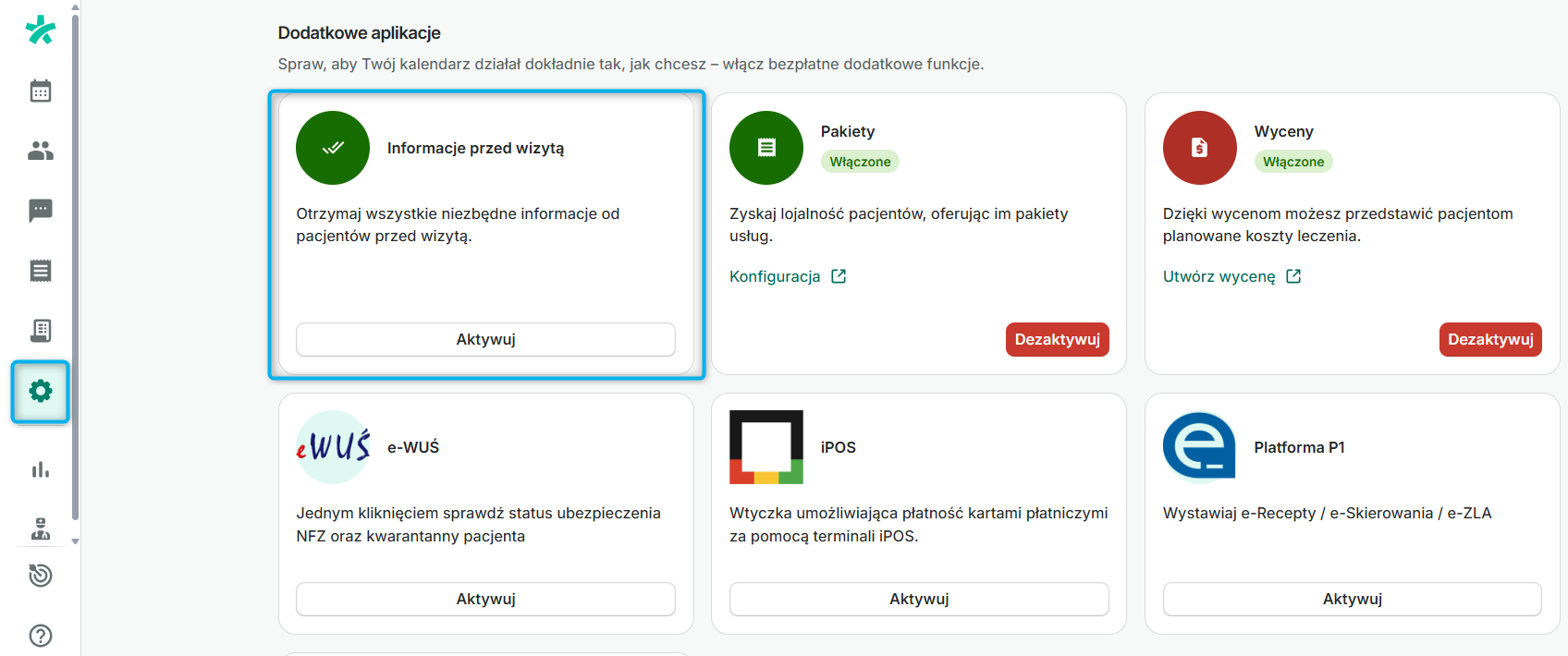The height and width of the screenshot is (656, 1568).
Task: Activate the e-WUŚ app
Action: coord(485,599)
